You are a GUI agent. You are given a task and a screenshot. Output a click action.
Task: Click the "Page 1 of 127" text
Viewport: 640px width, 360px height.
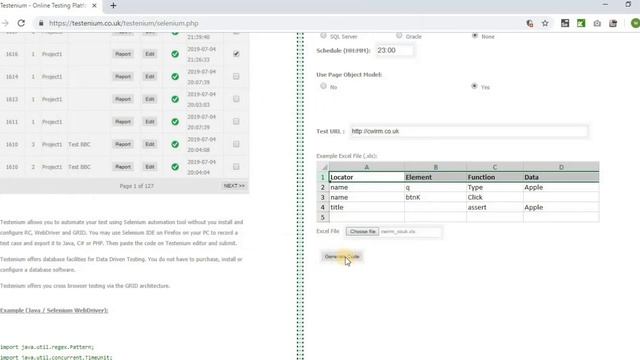point(136,186)
